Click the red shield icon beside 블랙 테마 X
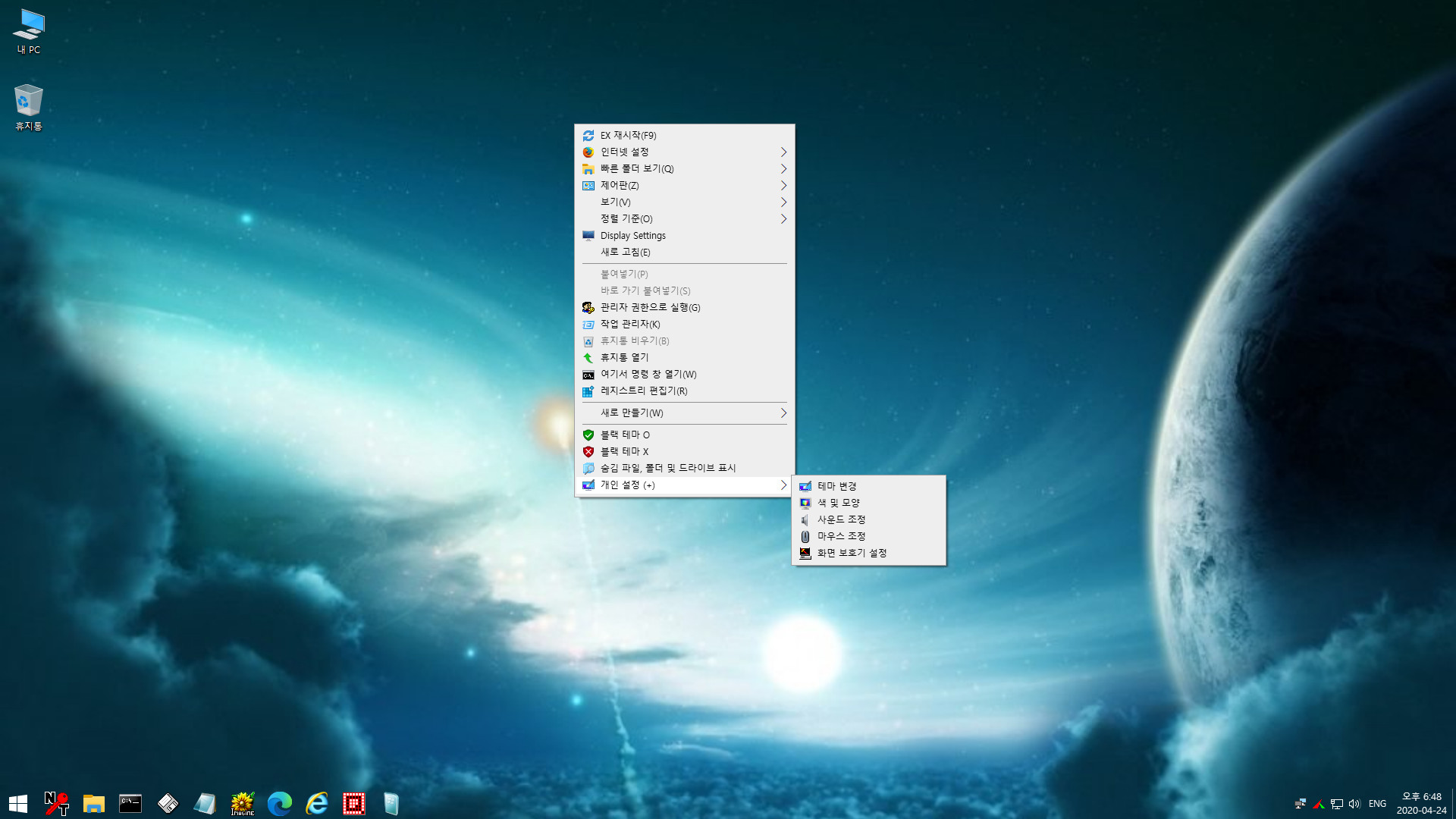Viewport: 1456px width, 819px height. coord(588,452)
